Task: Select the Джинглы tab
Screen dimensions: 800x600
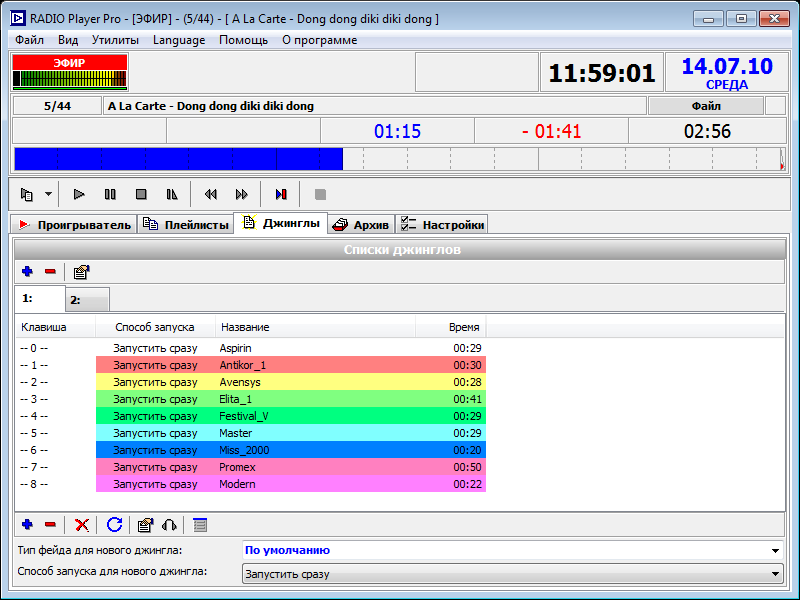Action: [x=281, y=223]
